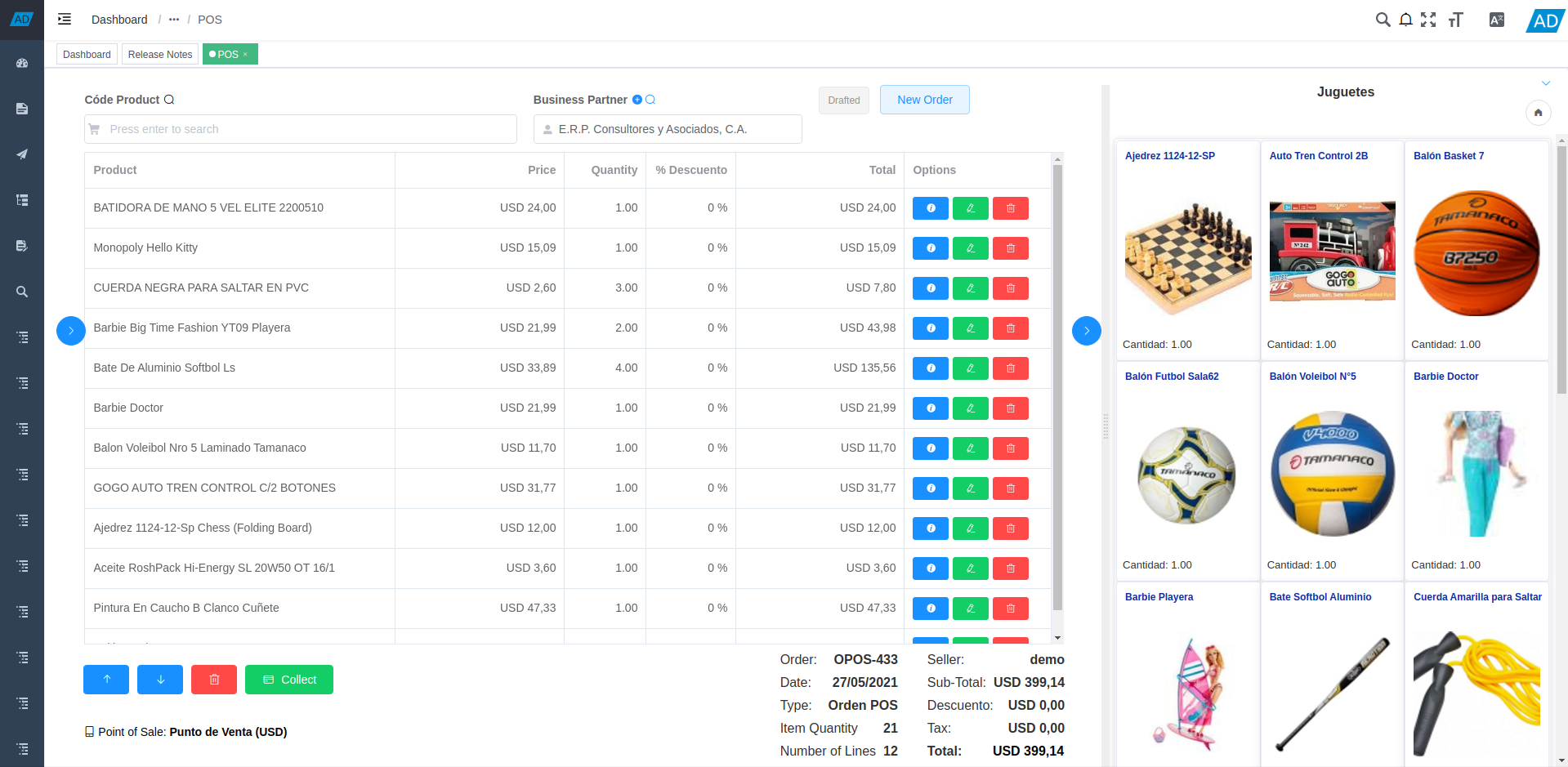Toggle fullscreen mode icon
The image size is (1568, 767).
(1428, 20)
